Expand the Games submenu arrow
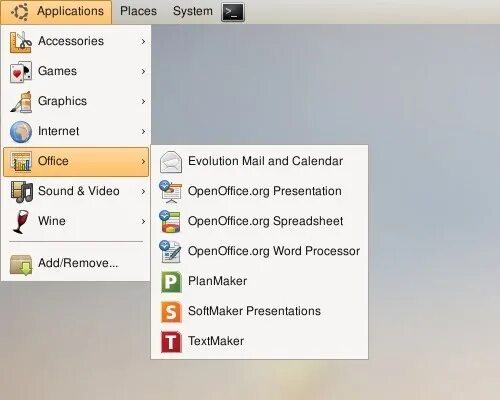The height and width of the screenshot is (400, 500). click(143, 71)
